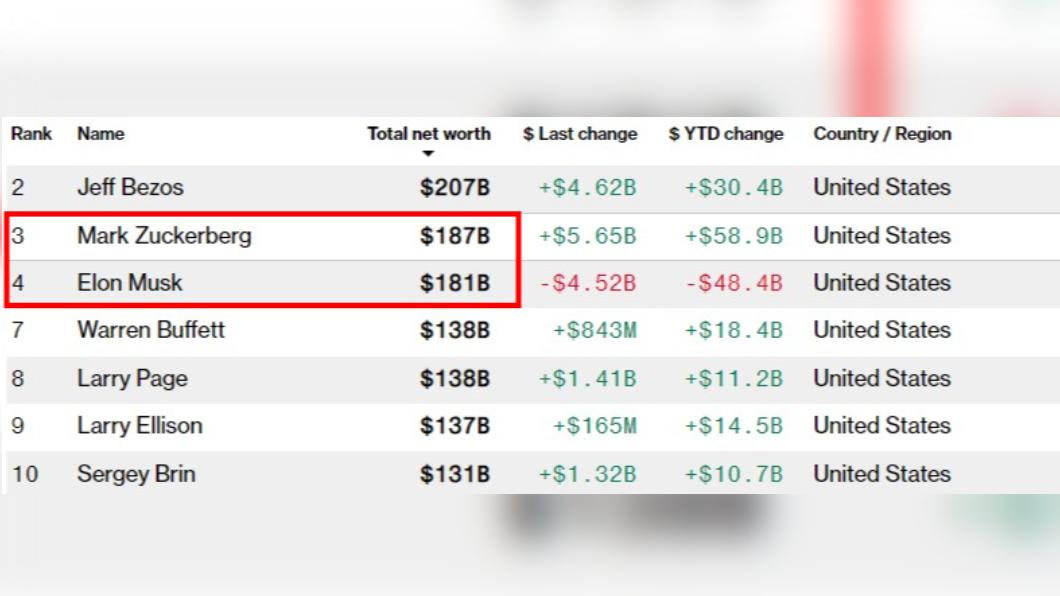
Task: Click Larry Page's name
Action: point(132,378)
